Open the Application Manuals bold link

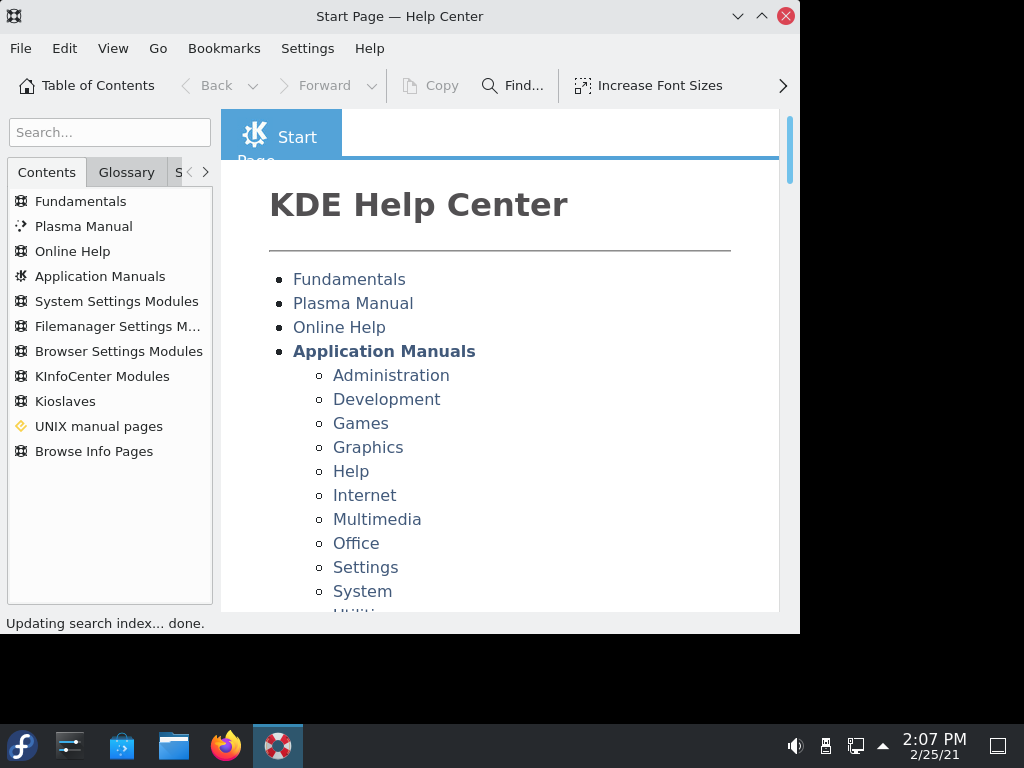click(384, 351)
